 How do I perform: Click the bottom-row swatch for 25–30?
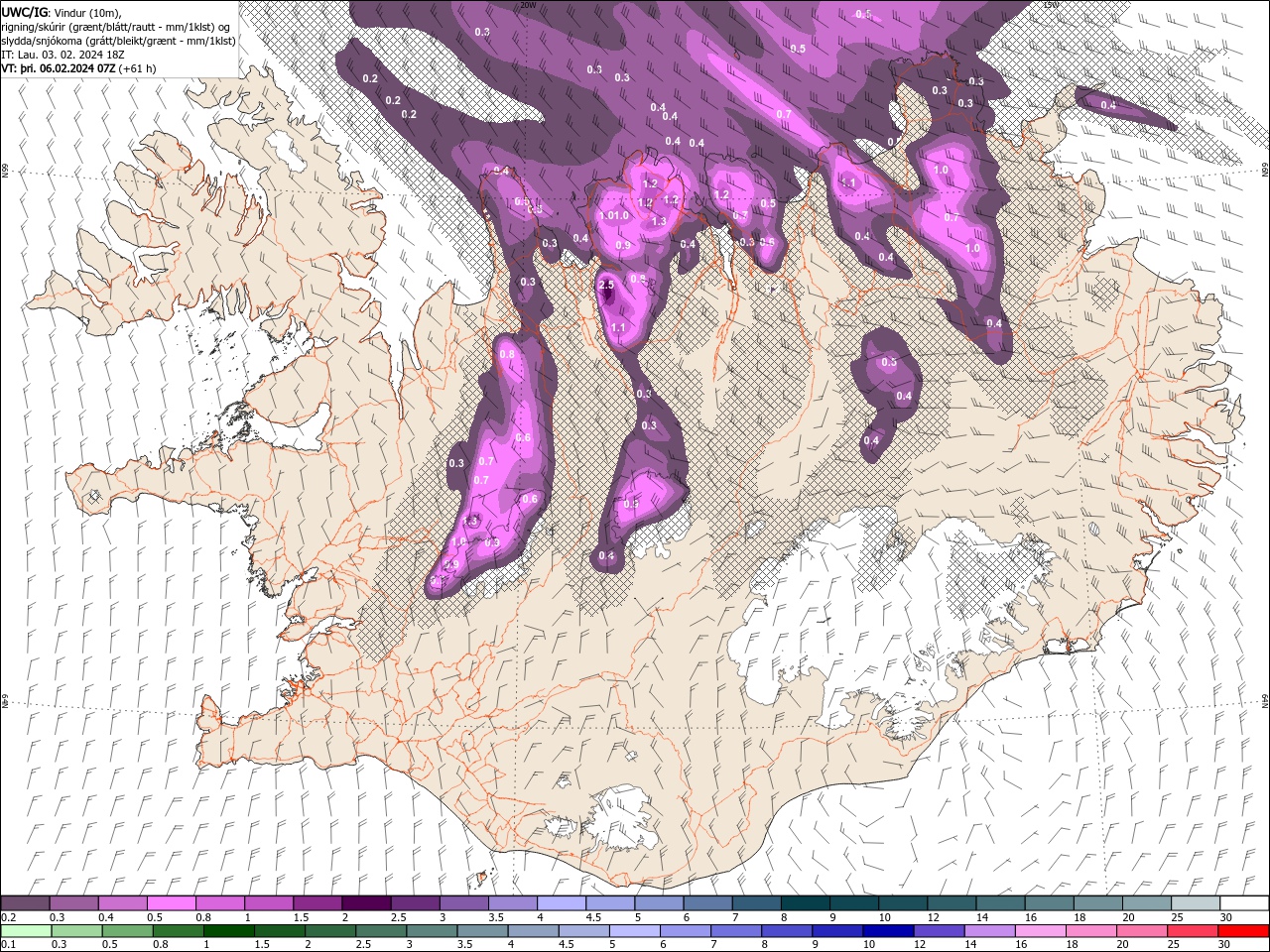1192,931
